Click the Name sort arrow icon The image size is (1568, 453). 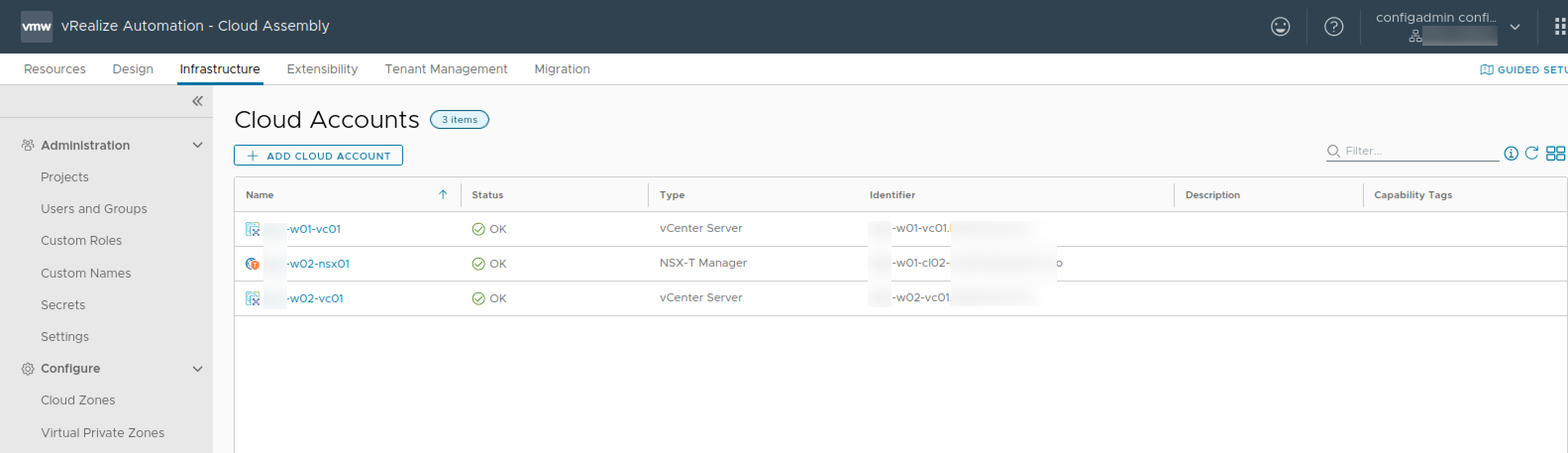[x=443, y=195]
